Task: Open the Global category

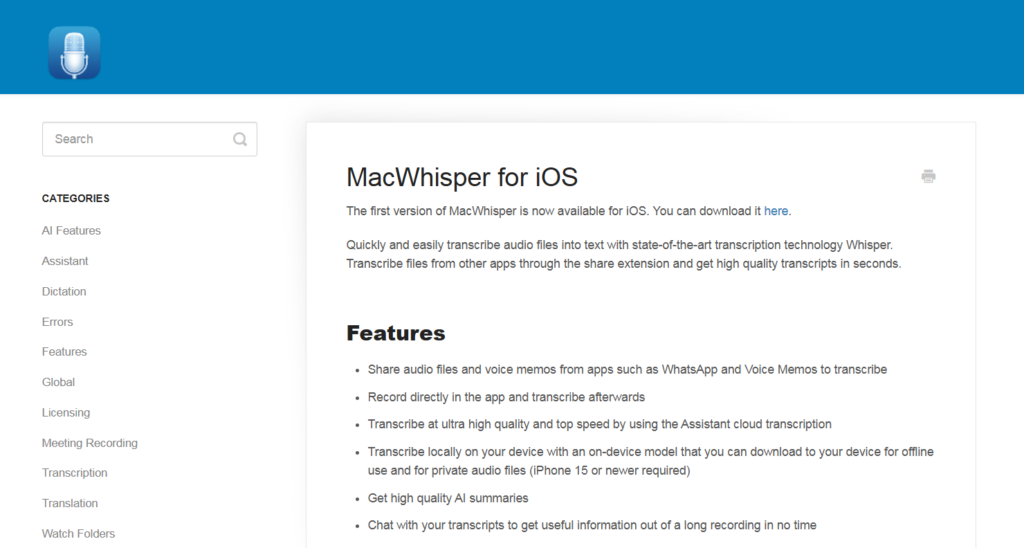Action: tap(58, 382)
